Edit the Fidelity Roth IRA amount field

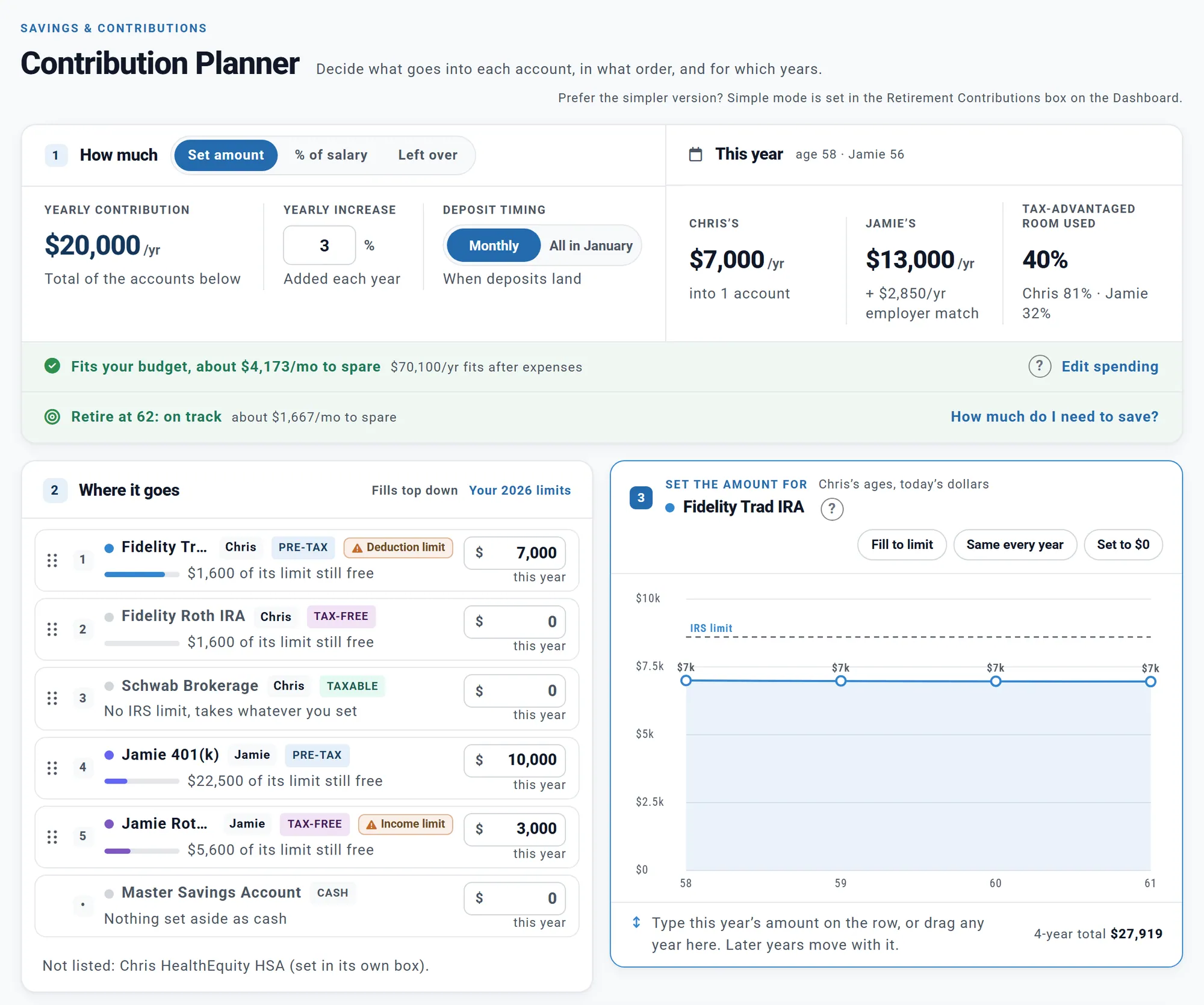tap(515, 622)
